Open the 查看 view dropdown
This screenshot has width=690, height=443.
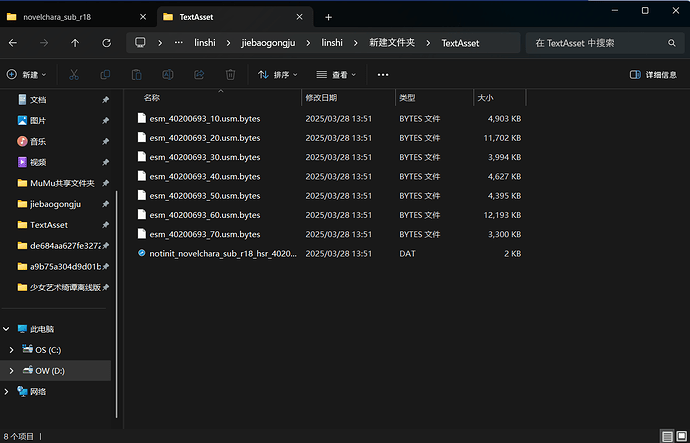coord(336,75)
